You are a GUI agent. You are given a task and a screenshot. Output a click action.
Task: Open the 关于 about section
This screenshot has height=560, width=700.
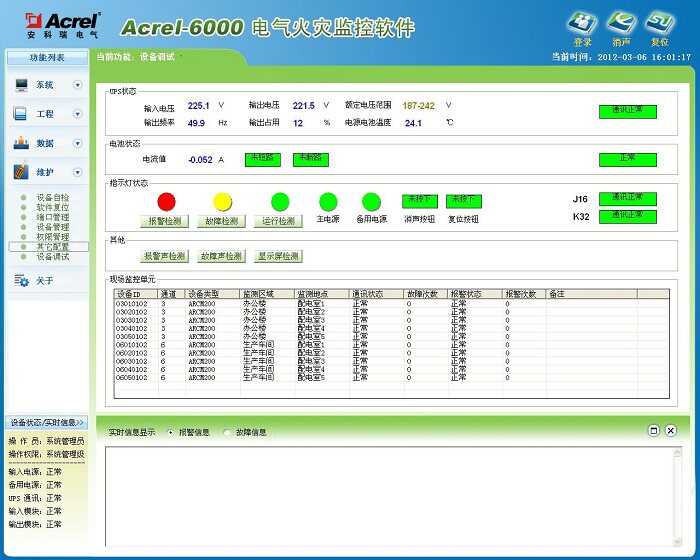pyautogui.click(x=45, y=280)
